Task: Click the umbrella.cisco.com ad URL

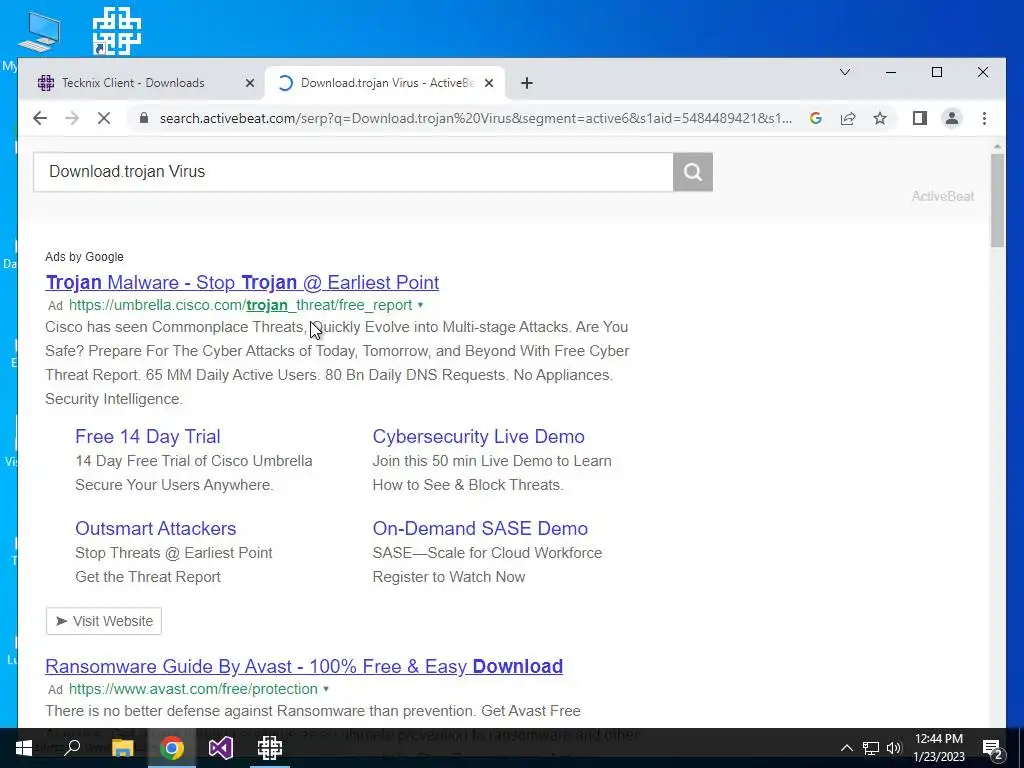Action: pos(240,305)
